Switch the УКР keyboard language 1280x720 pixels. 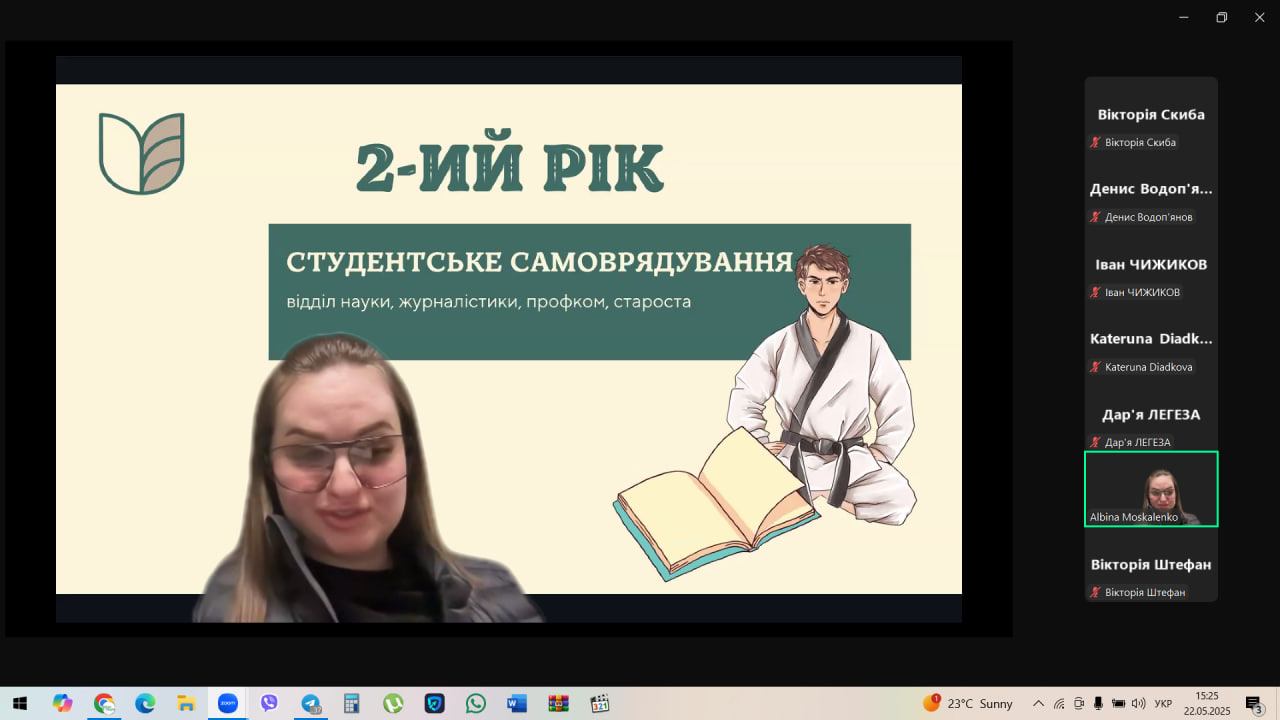click(x=1163, y=703)
